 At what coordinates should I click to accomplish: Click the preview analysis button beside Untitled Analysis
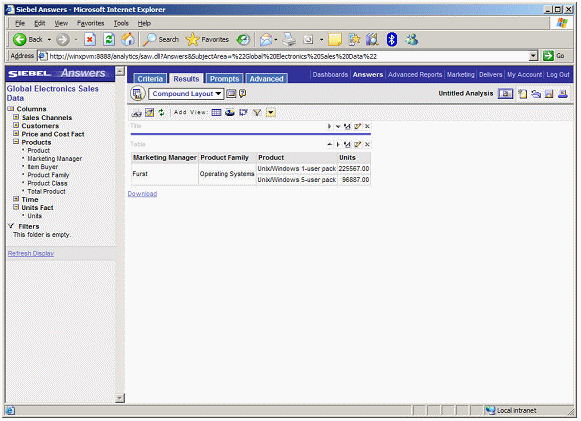tap(505, 94)
